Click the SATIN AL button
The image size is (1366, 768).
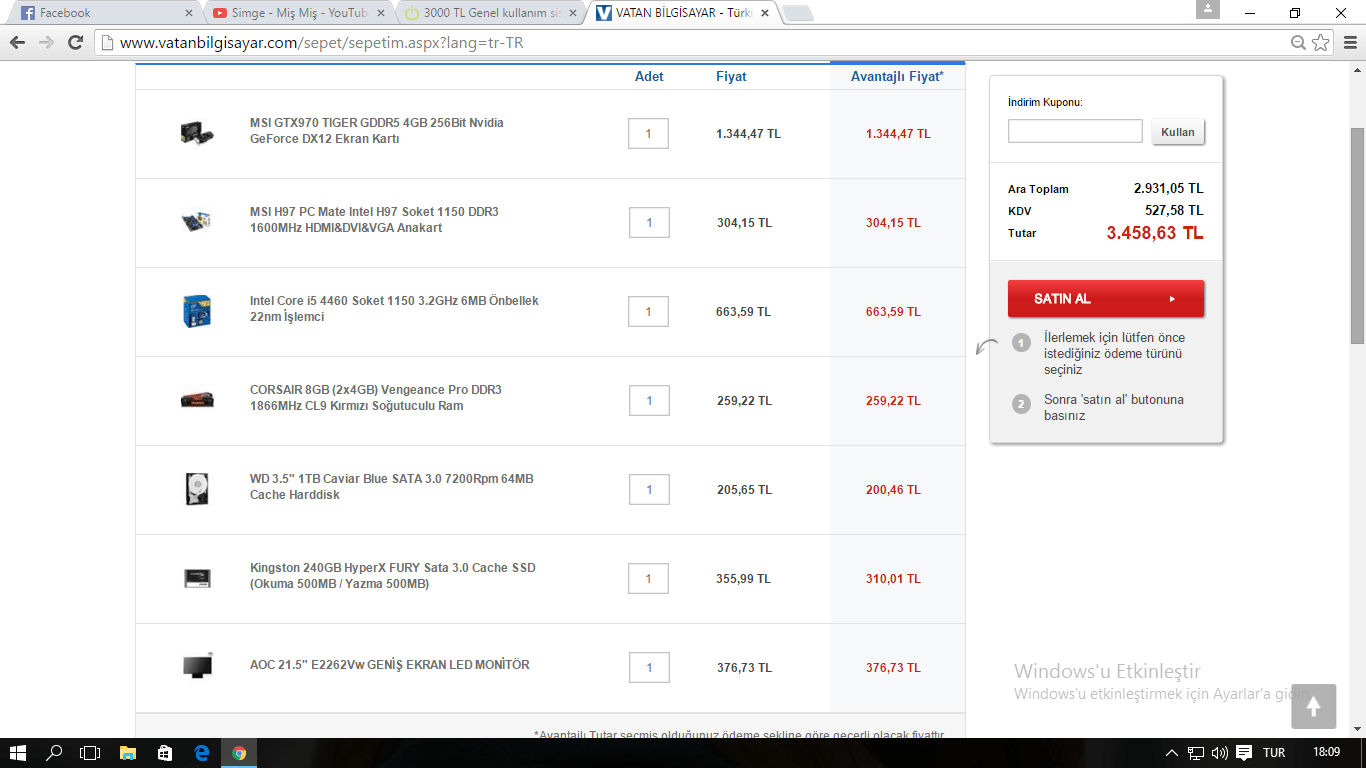pyautogui.click(x=1106, y=299)
